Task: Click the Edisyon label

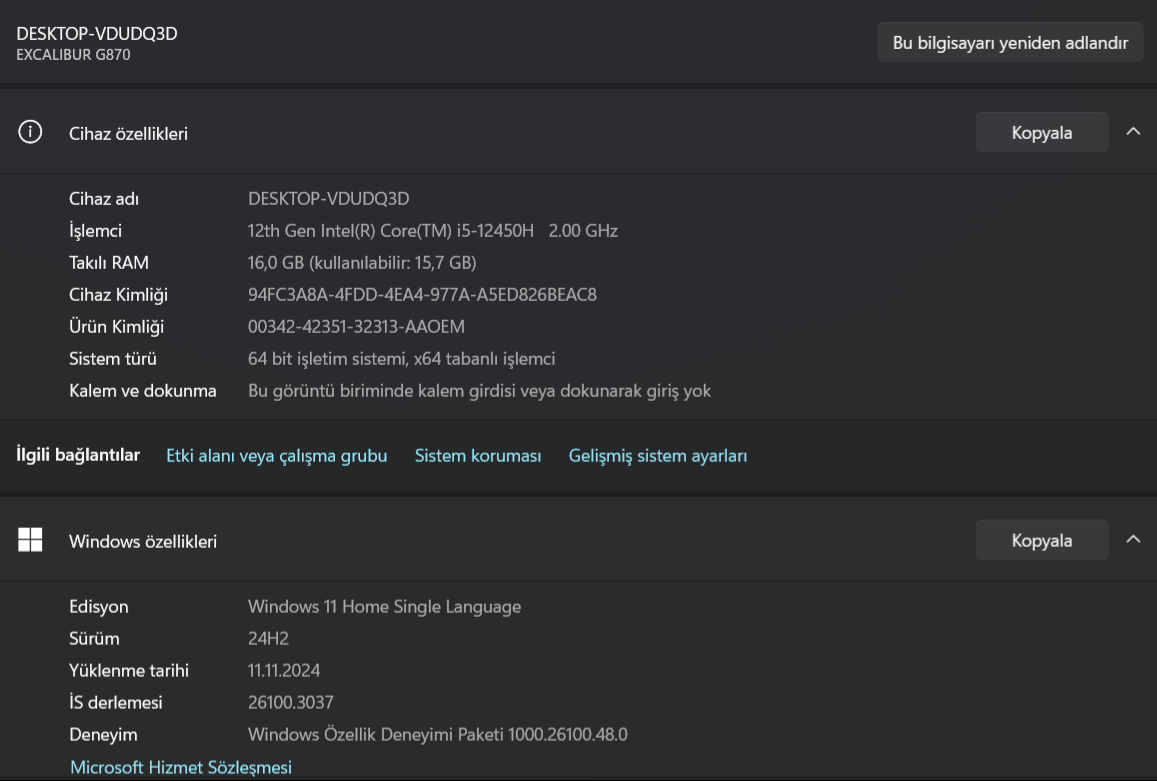Action: click(99, 606)
